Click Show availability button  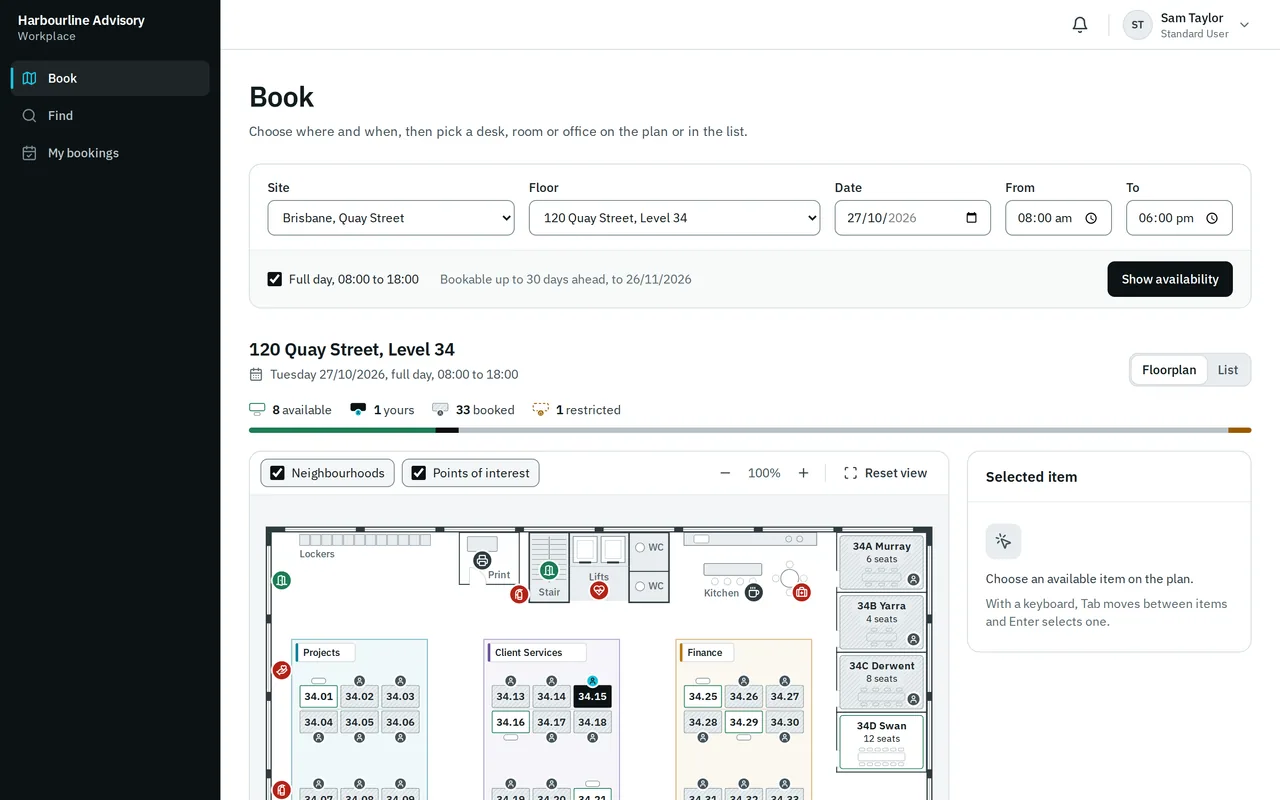point(1170,279)
